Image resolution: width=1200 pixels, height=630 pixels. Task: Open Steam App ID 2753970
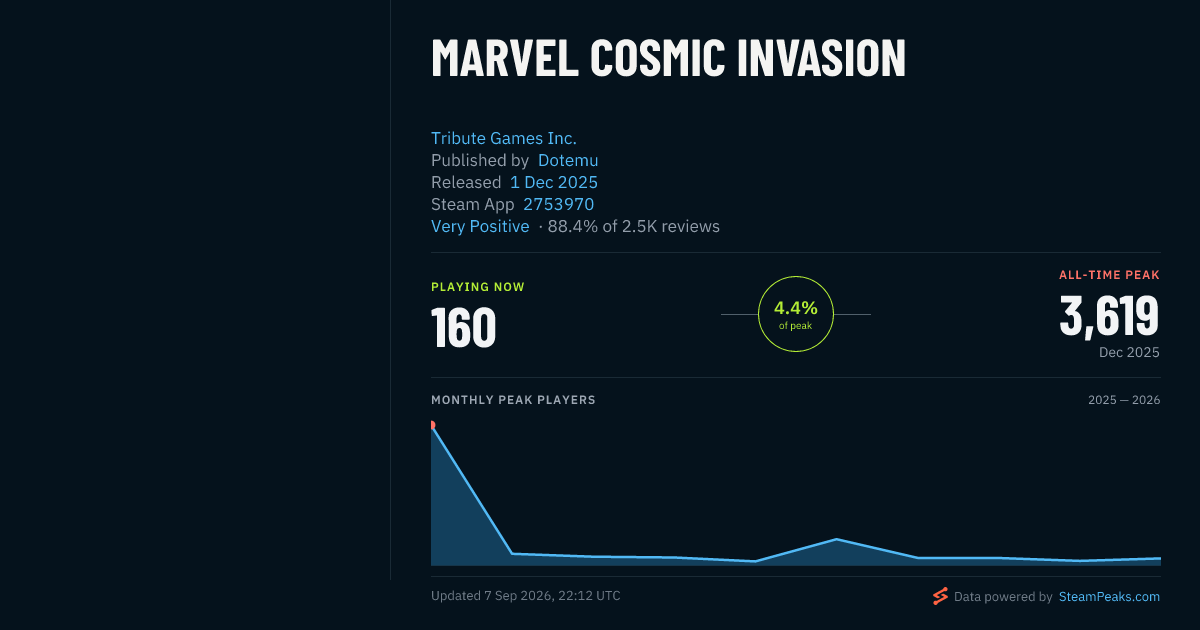tap(559, 204)
